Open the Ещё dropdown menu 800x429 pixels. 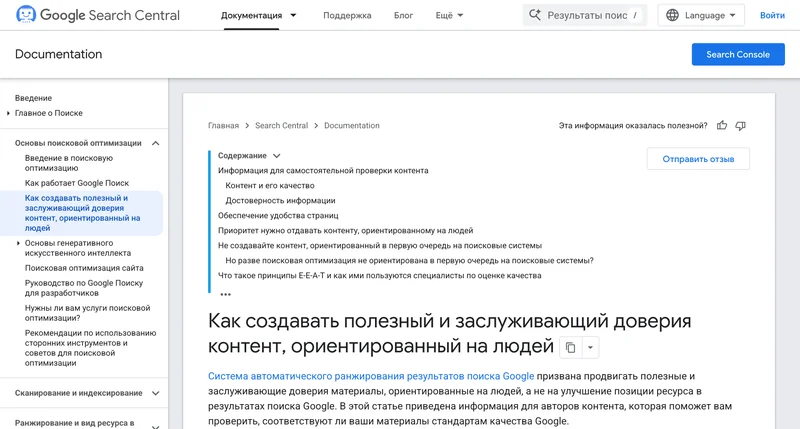[449, 15]
